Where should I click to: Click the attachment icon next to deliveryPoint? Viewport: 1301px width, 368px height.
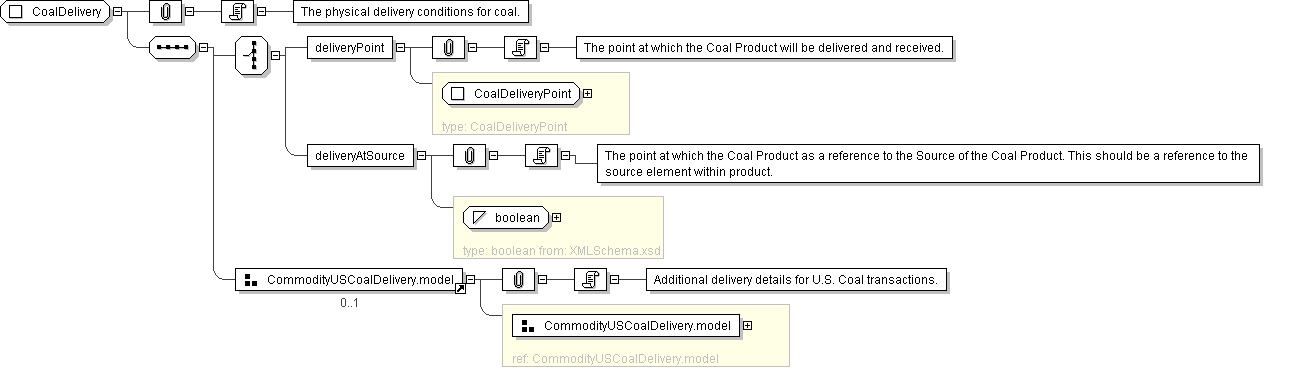[449, 47]
